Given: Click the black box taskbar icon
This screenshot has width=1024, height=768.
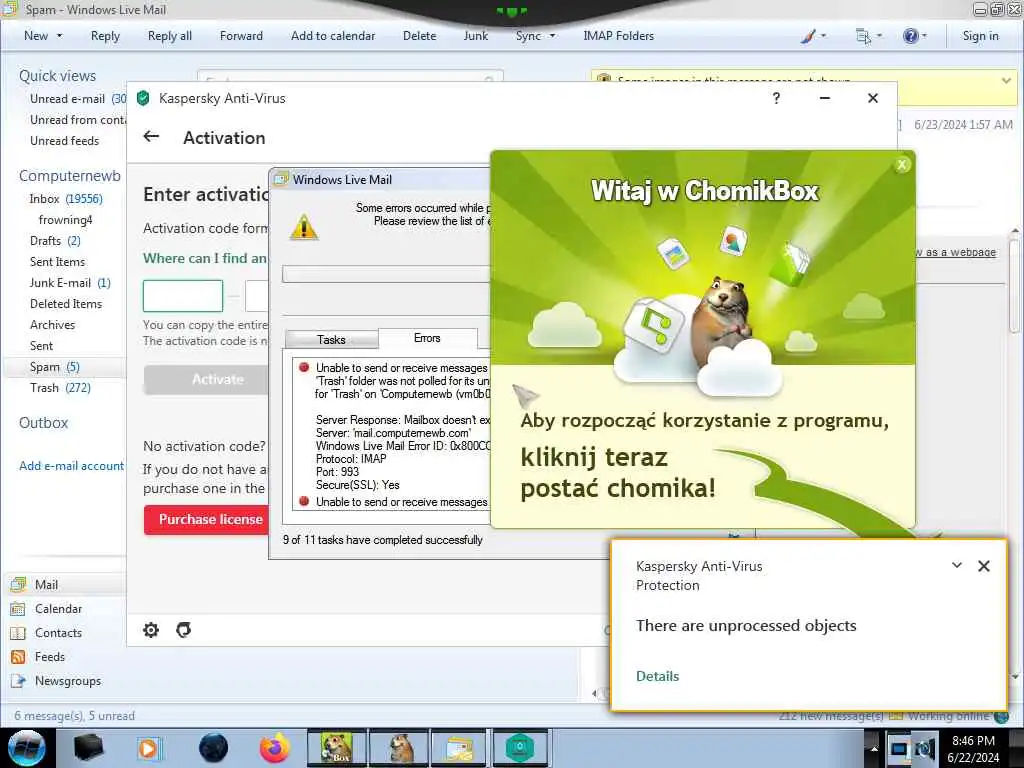Looking at the screenshot, I should 88,748.
